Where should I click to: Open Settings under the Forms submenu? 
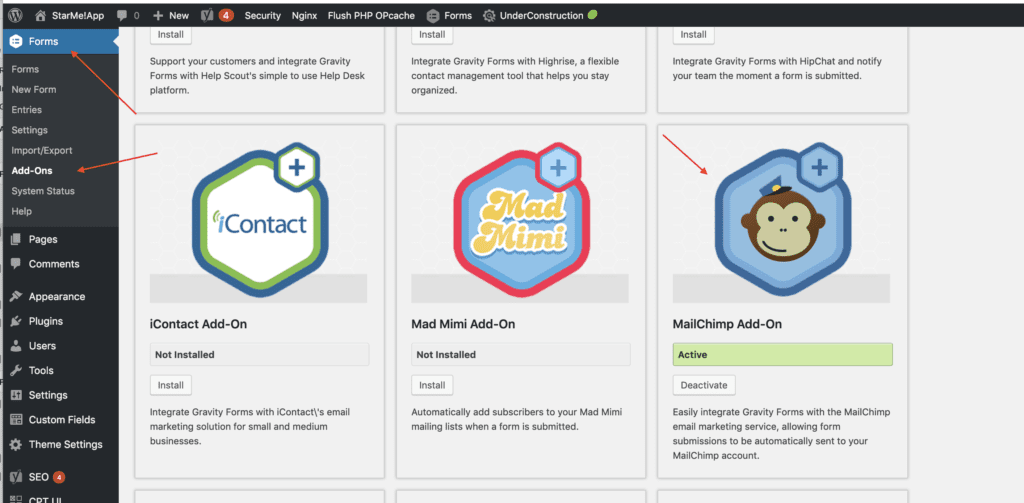click(x=29, y=130)
